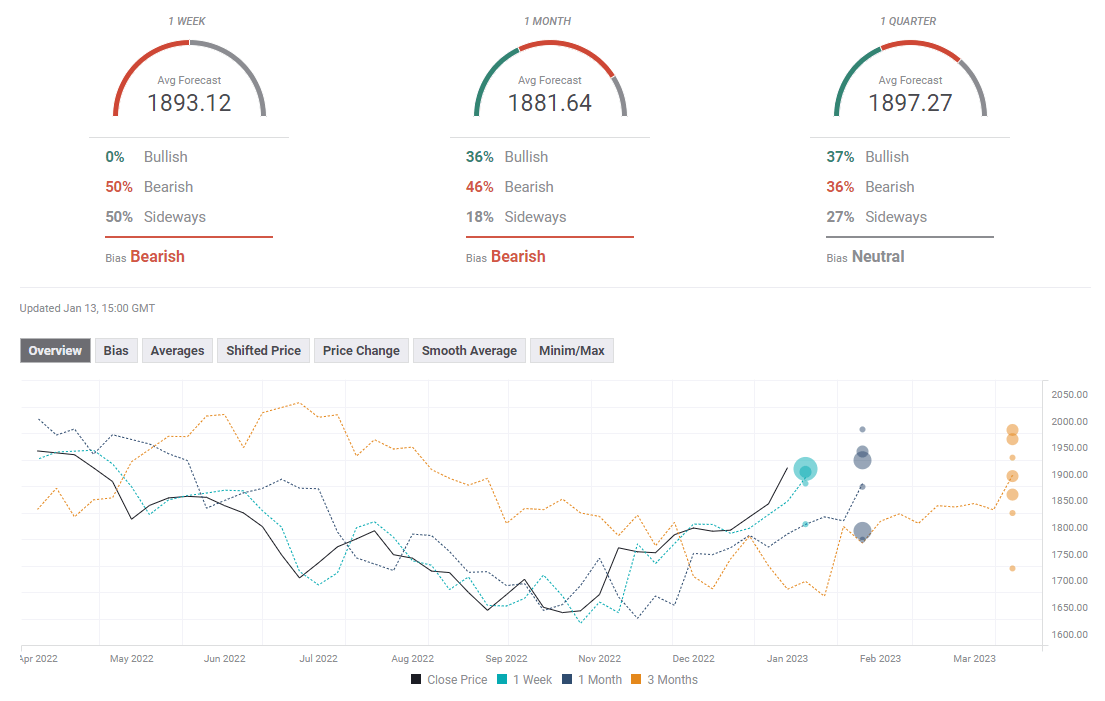Viewport: 1105px width, 701px height.
Task: Open the Bias chart tab
Action: pyautogui.click(x=116, y=351)
